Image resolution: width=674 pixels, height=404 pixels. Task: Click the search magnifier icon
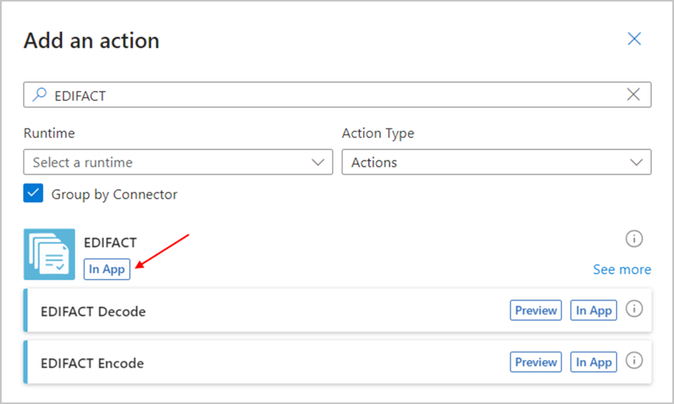(x=40, y=95)
